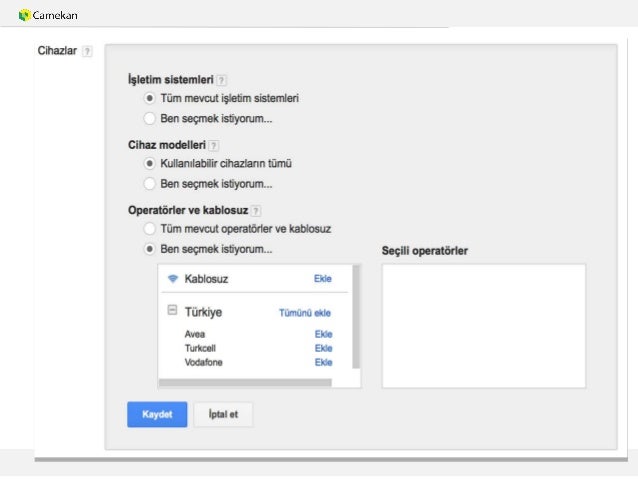
Task: Click the operator list vertical scrollbar
Action: click(356, 317)
